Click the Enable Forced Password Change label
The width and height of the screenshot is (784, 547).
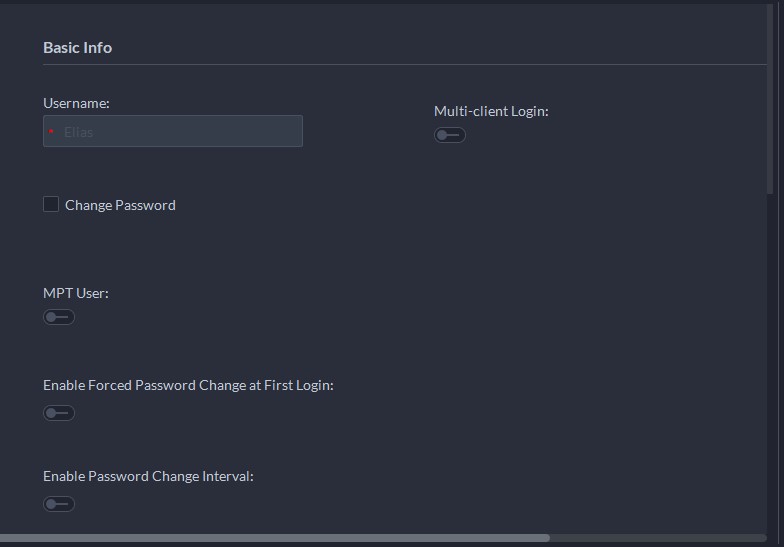(x=188, y=385)
